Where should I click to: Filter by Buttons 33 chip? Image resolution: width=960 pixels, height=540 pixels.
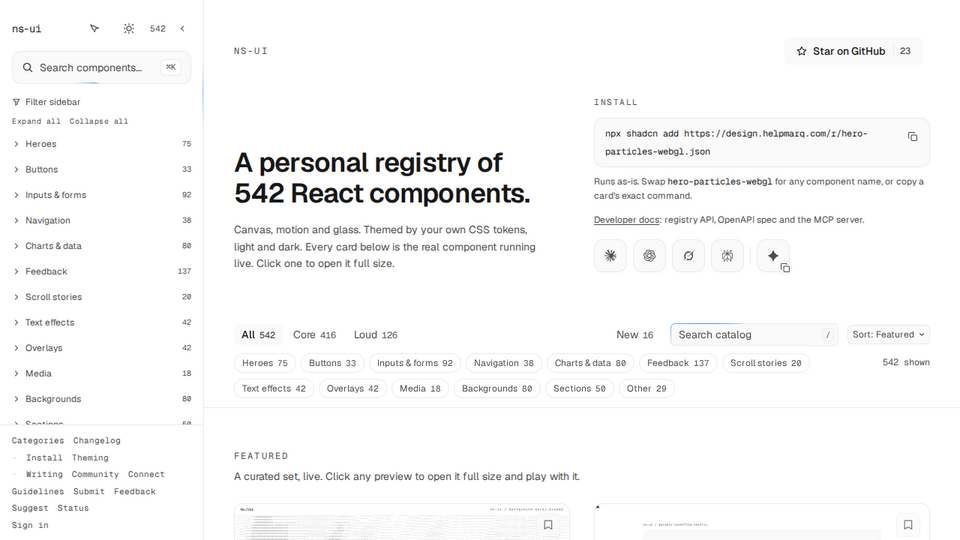[x=332, y=363]
